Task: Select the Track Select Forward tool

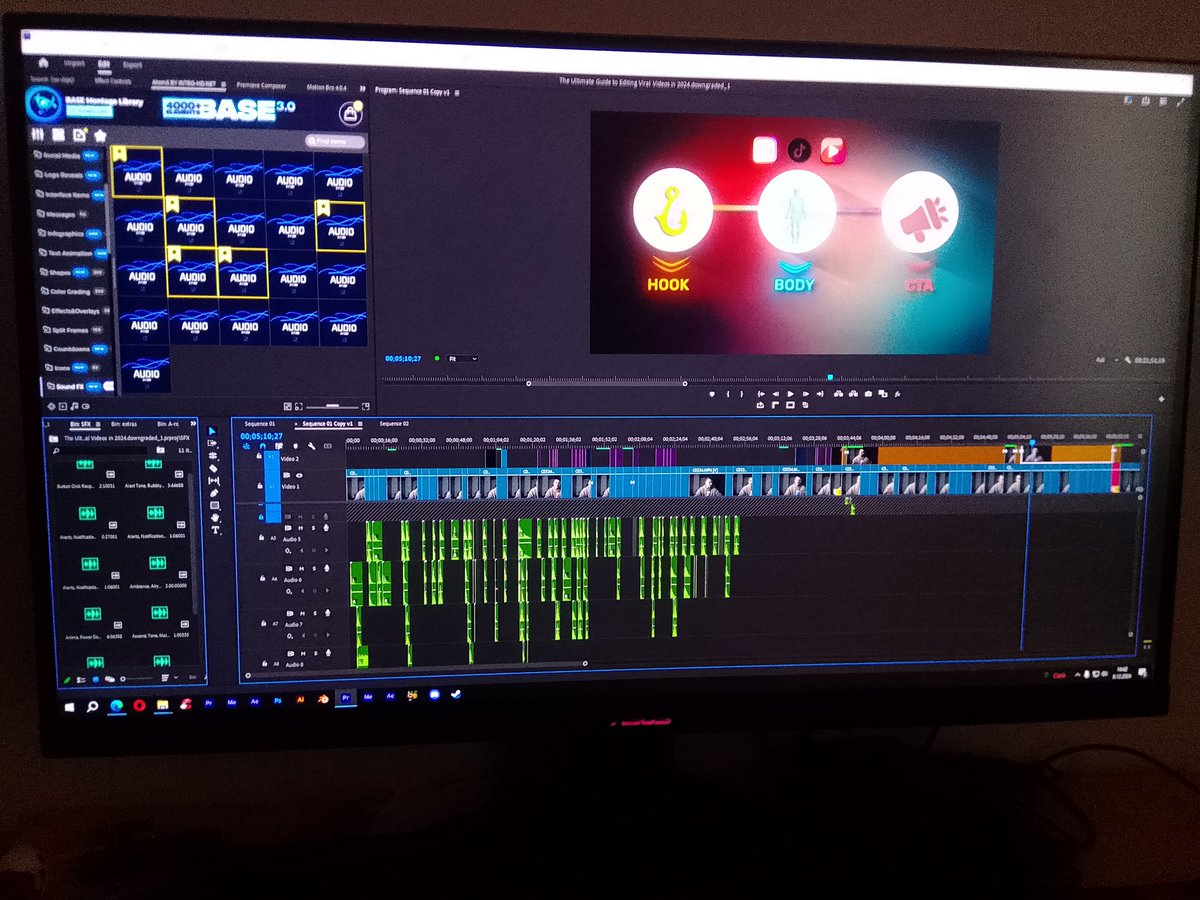Action: [x=212, y=444]
